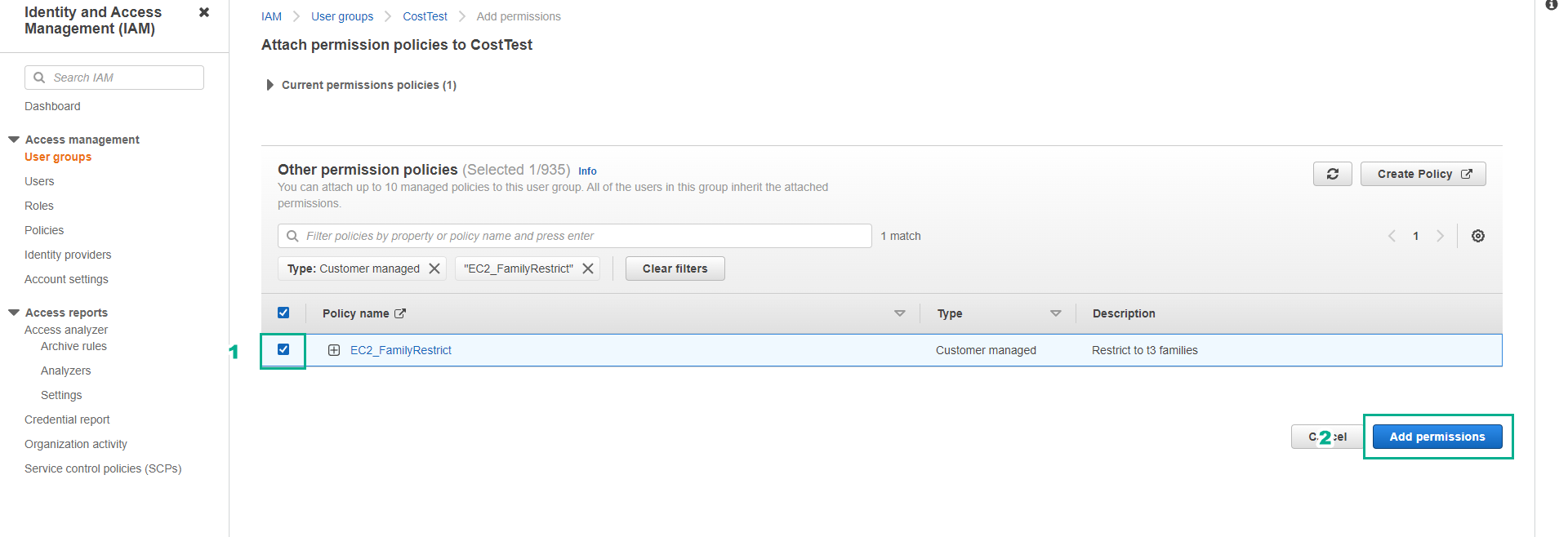Image resolution: width=1568 pixels, height=537 pixels.
Task: Click the filter policies magnifier icon
Action: (x=292, y=236)
